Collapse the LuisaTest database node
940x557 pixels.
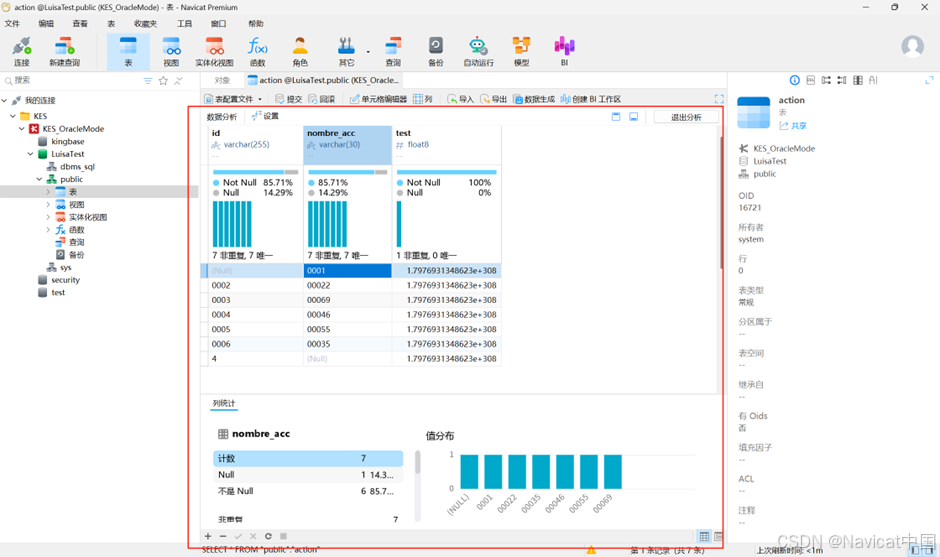pos(31,153)
